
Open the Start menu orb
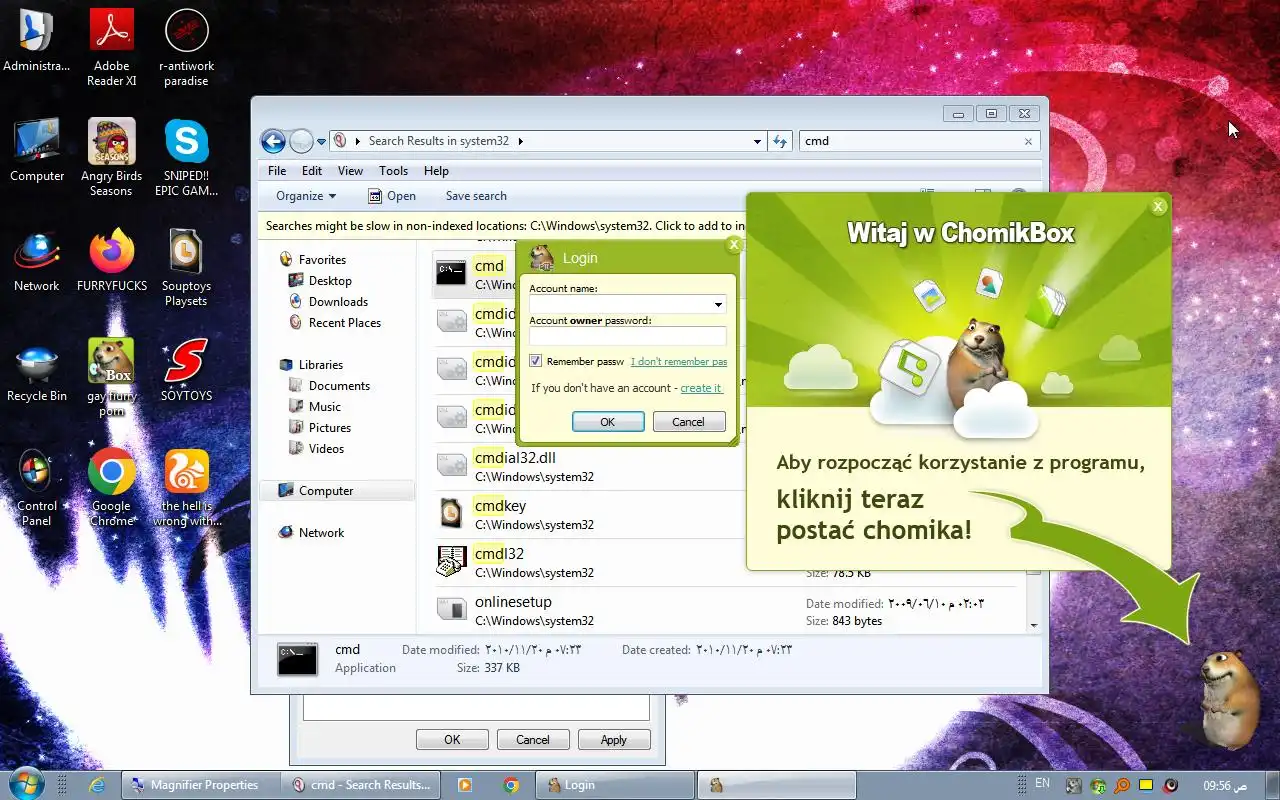click(x=25, y=784)
